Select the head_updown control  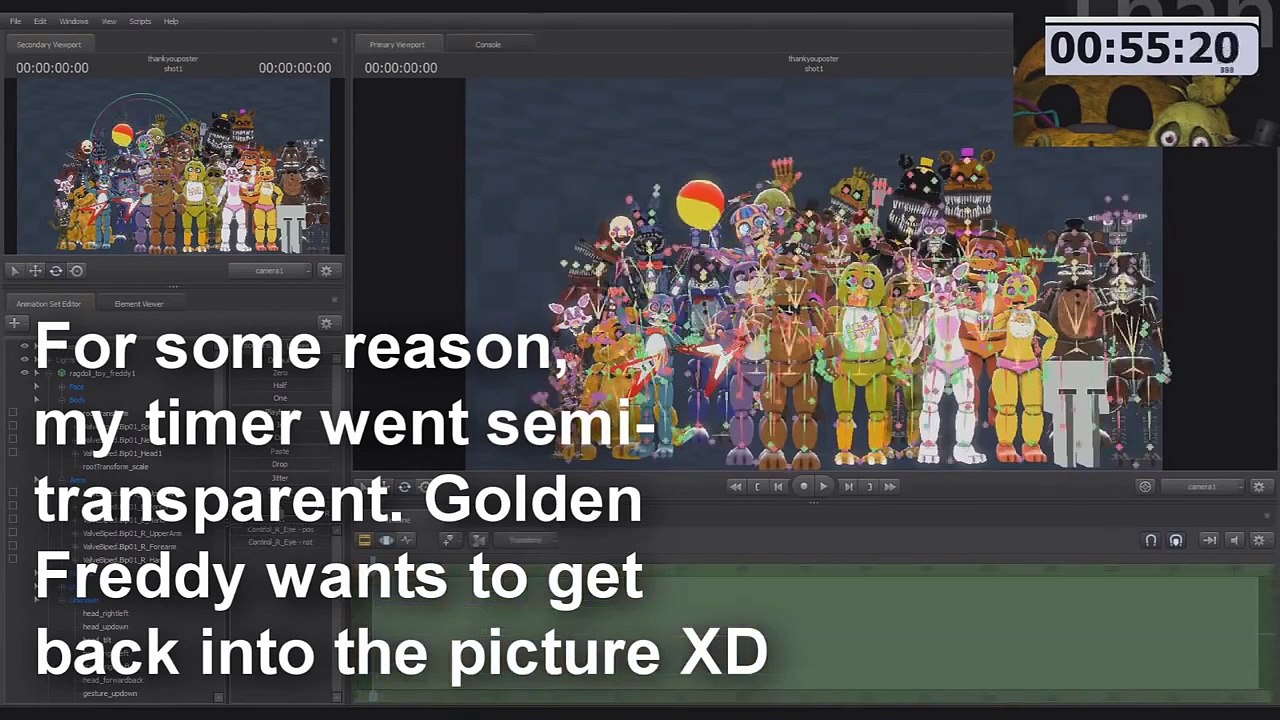105,627
